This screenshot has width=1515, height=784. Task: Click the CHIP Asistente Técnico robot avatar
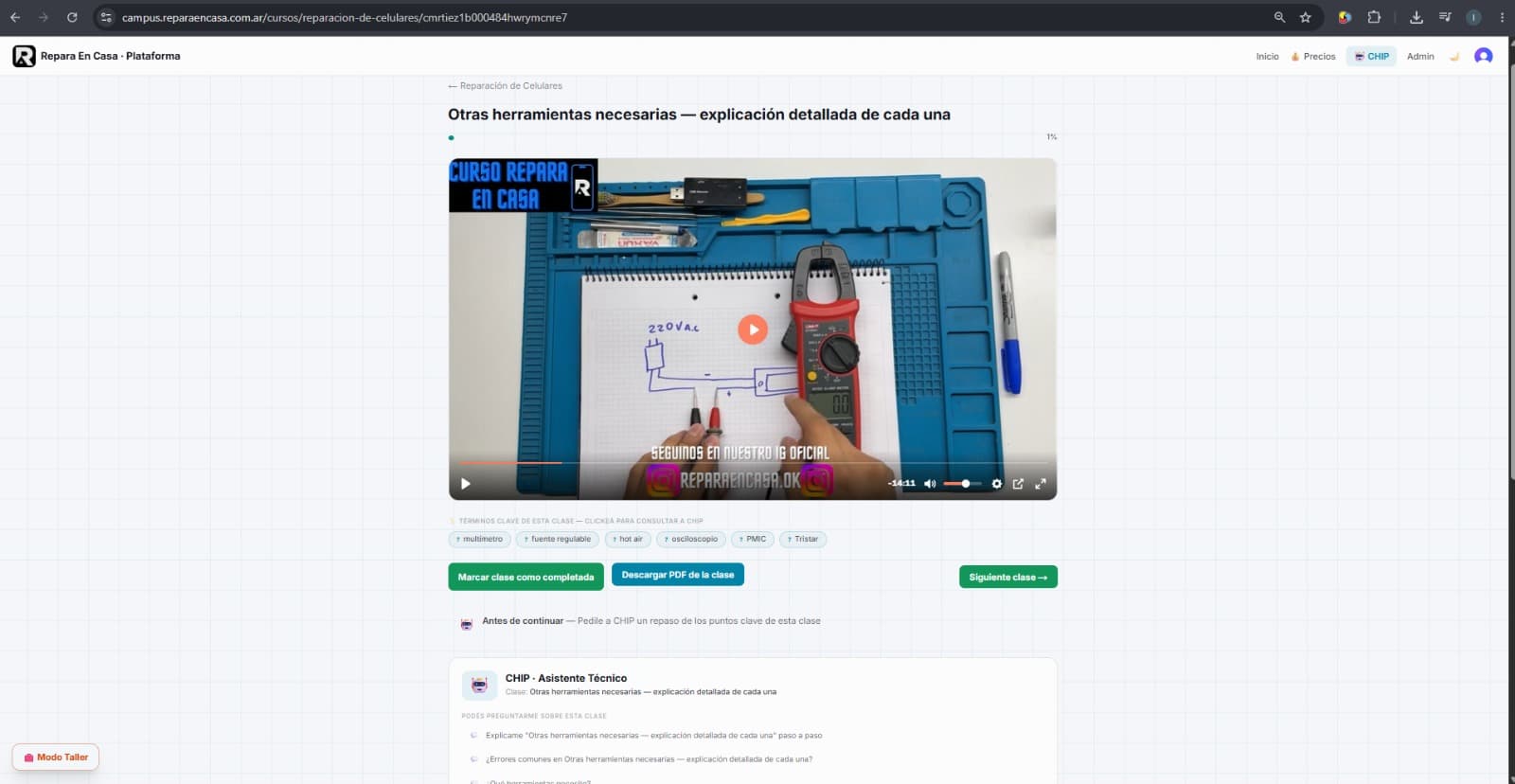coord(479,685)
